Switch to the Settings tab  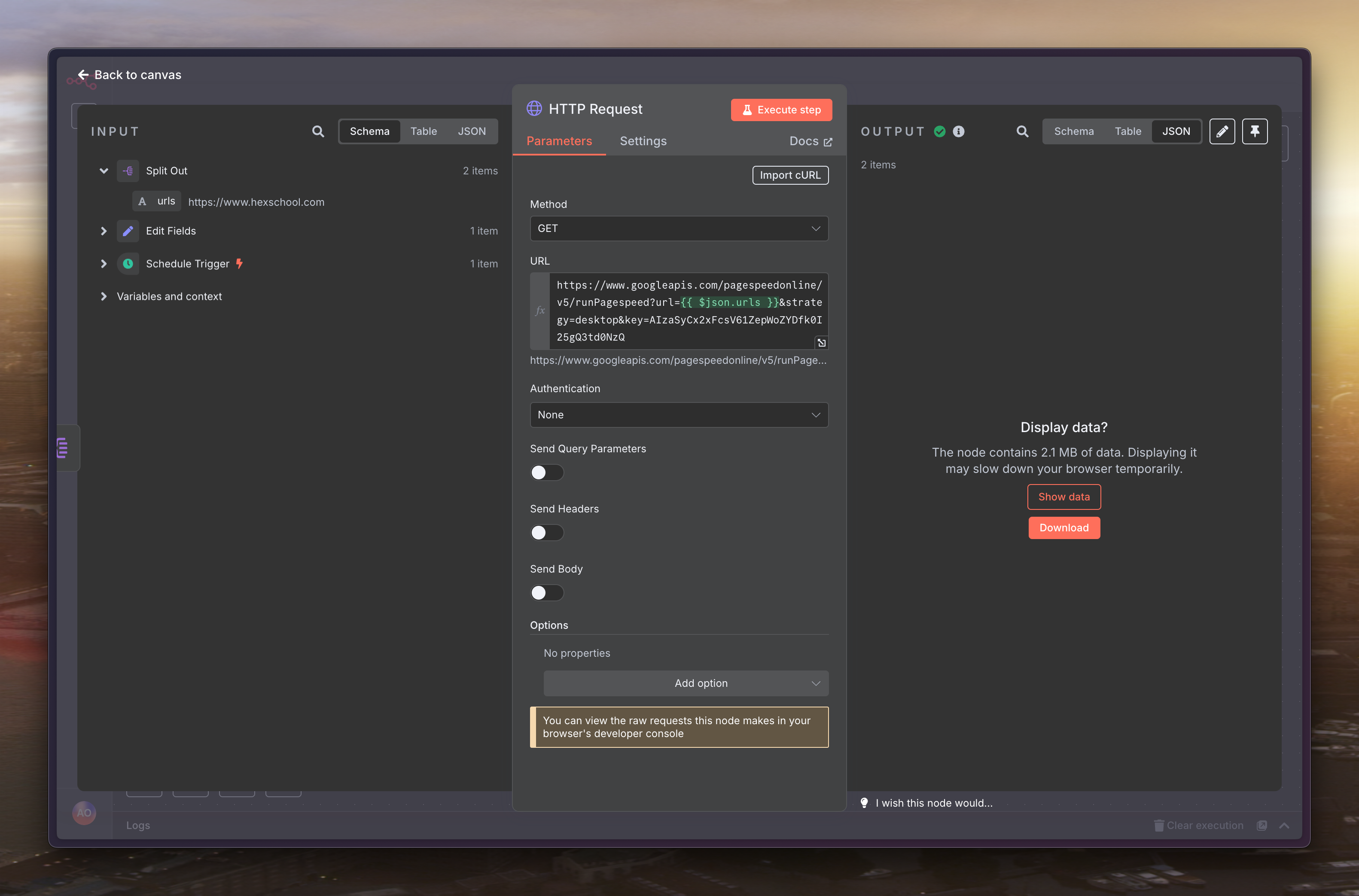(x=643, y=141)
